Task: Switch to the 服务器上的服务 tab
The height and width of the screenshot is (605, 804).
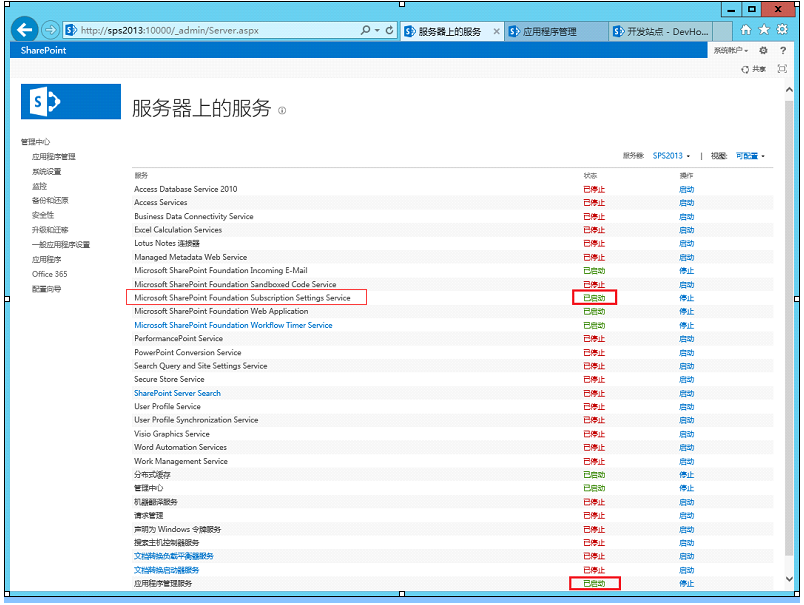Action: [449, 31]
